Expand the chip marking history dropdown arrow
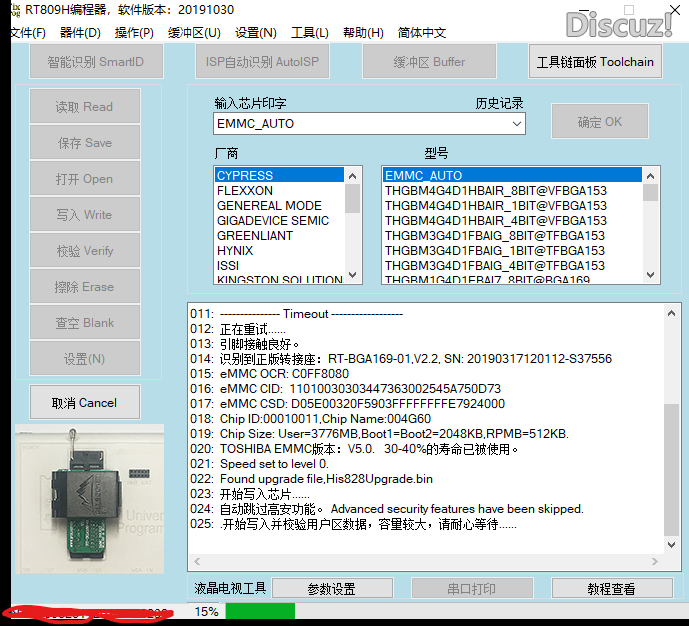The height and width of the screenshot is (626, 689). coord(517,124)
